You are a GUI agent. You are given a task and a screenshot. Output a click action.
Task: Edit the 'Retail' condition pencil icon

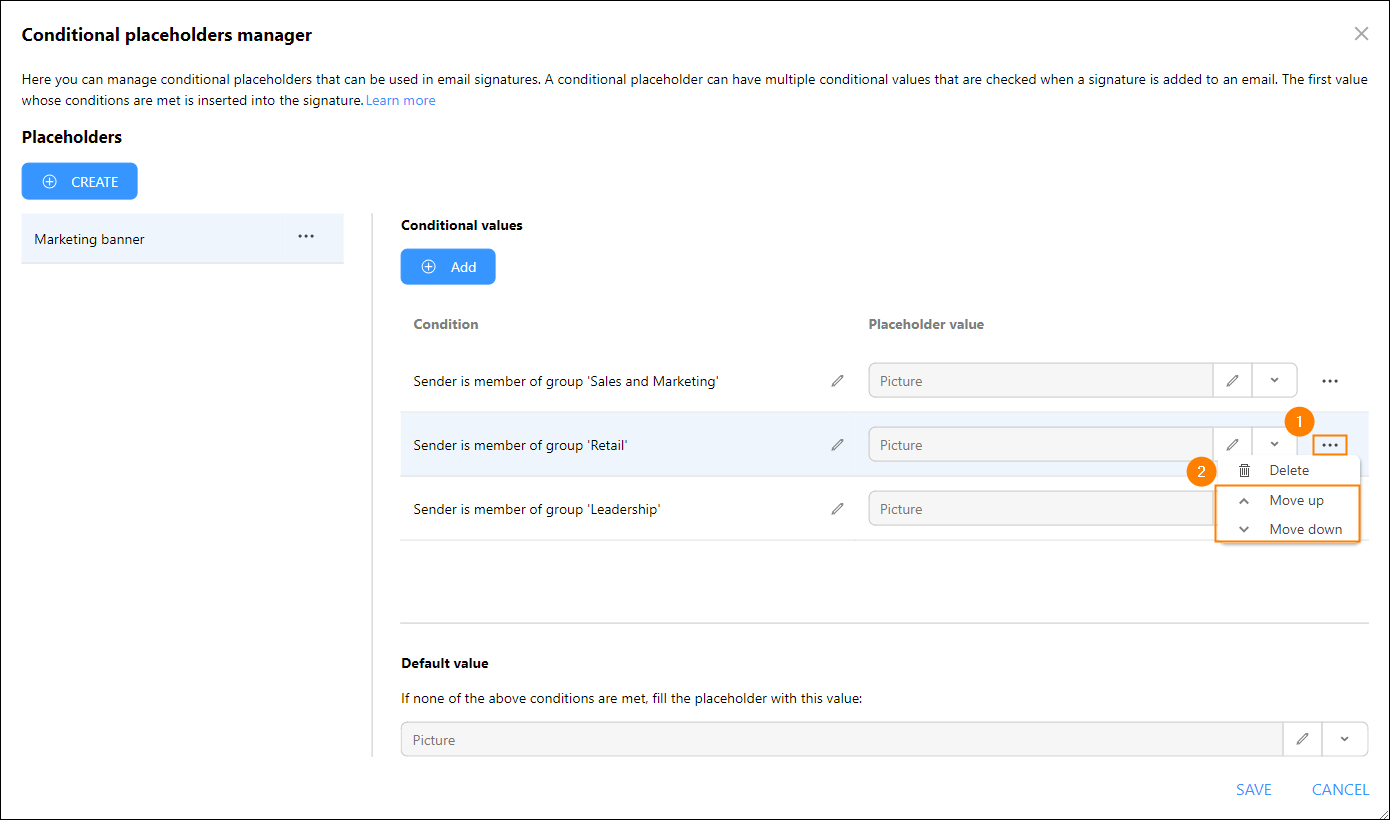[x=838, y=445]
